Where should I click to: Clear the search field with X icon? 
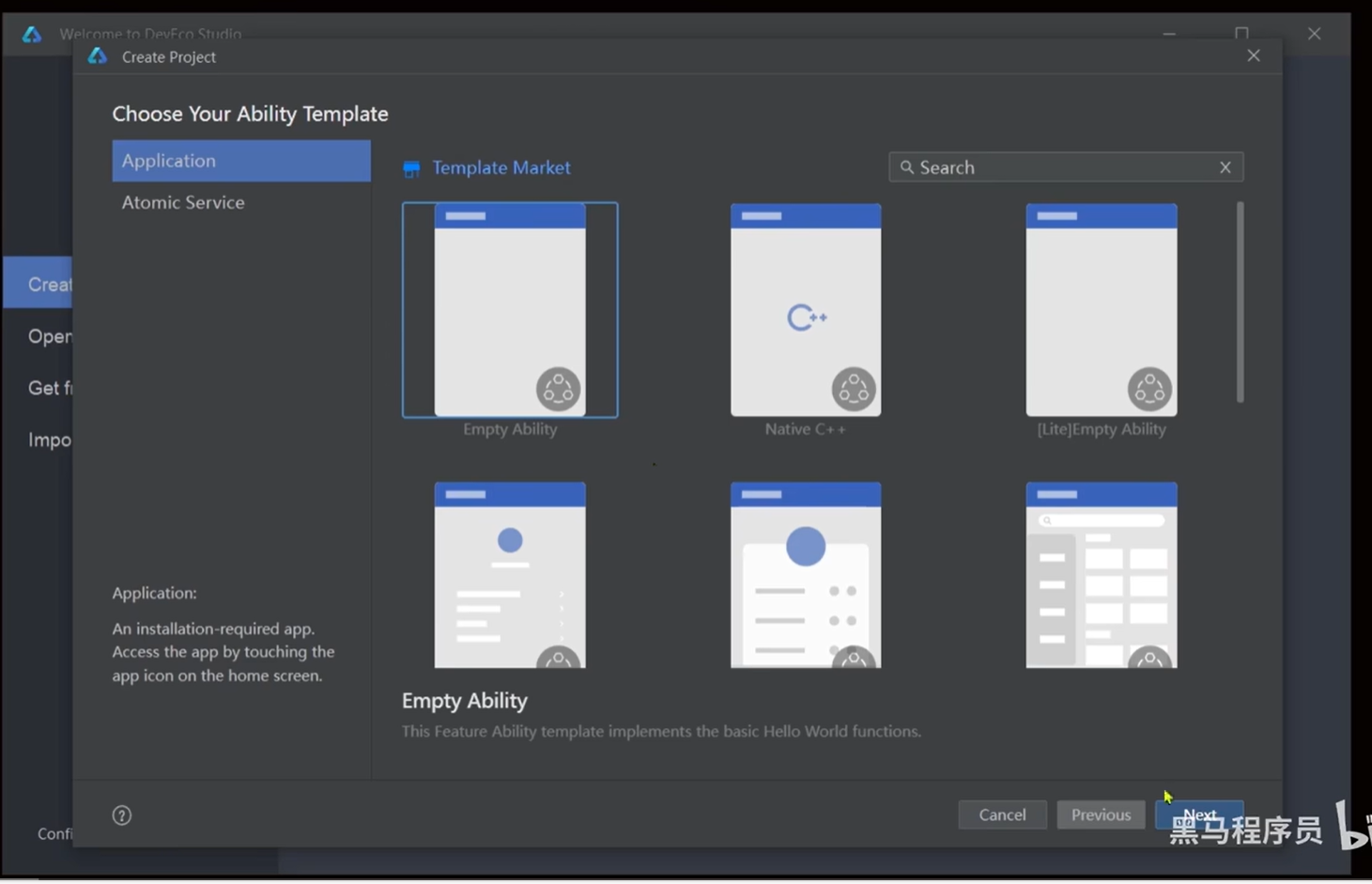[1225, 167]
